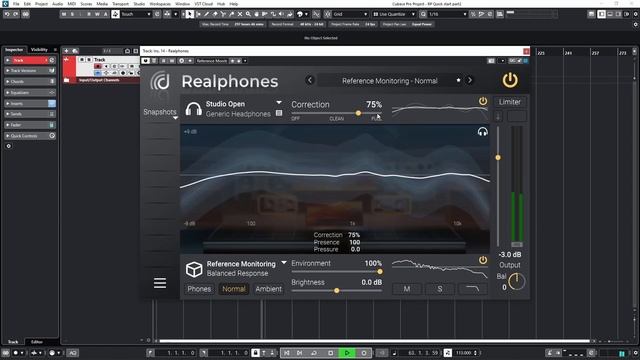640x360 pixels.
Task: Open the 1/16 quantize preset dropdown
Action: pyautogui.click(x=447, y=14)
